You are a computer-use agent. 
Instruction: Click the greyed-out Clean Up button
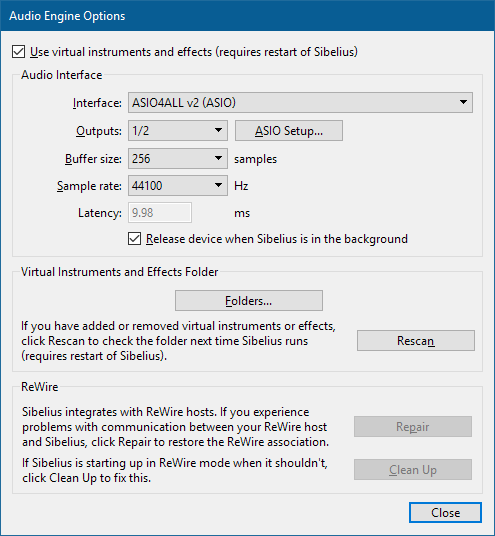tap(413, 470)
